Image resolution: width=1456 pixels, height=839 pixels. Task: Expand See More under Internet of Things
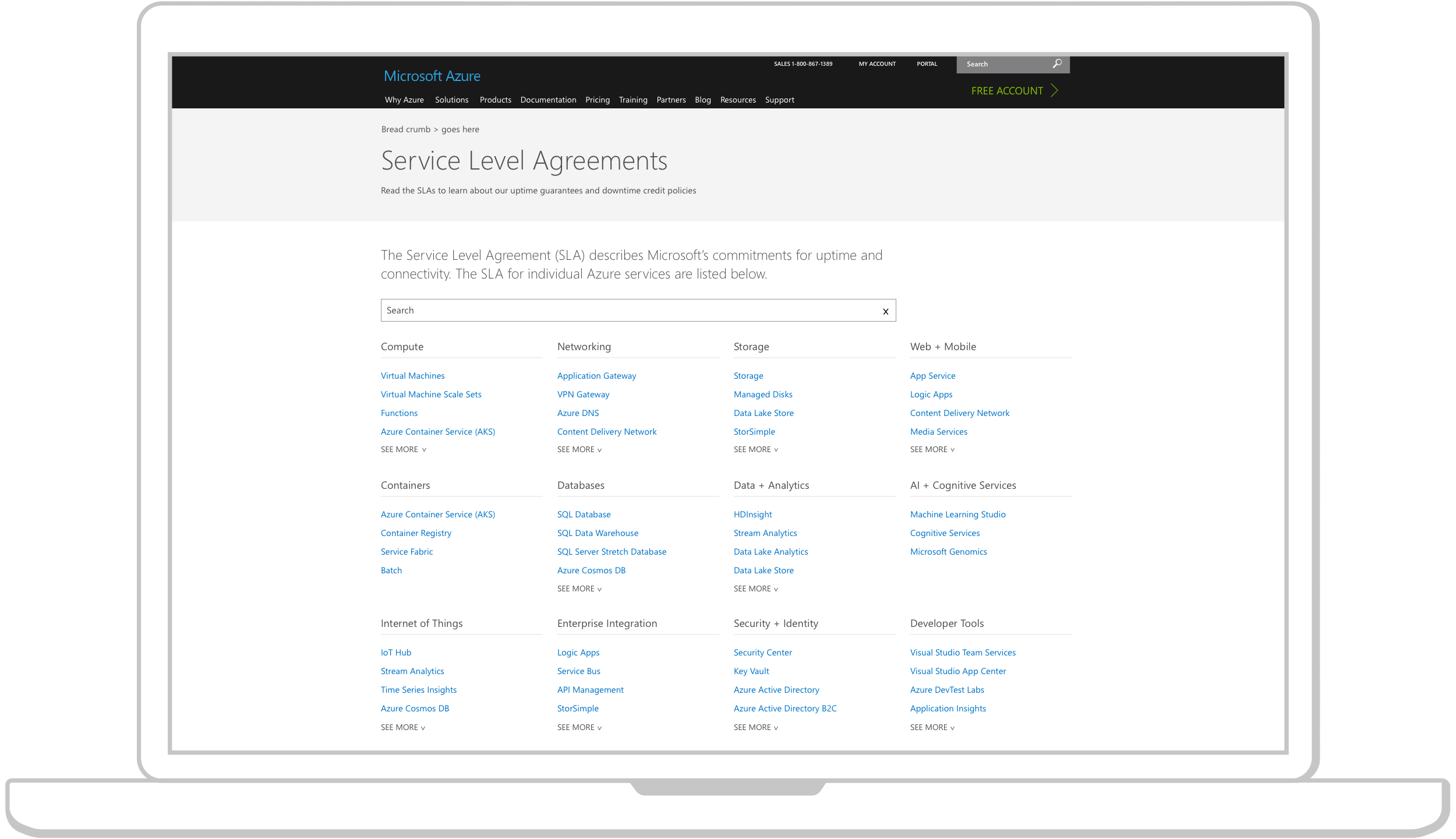(x=403, y=727)
